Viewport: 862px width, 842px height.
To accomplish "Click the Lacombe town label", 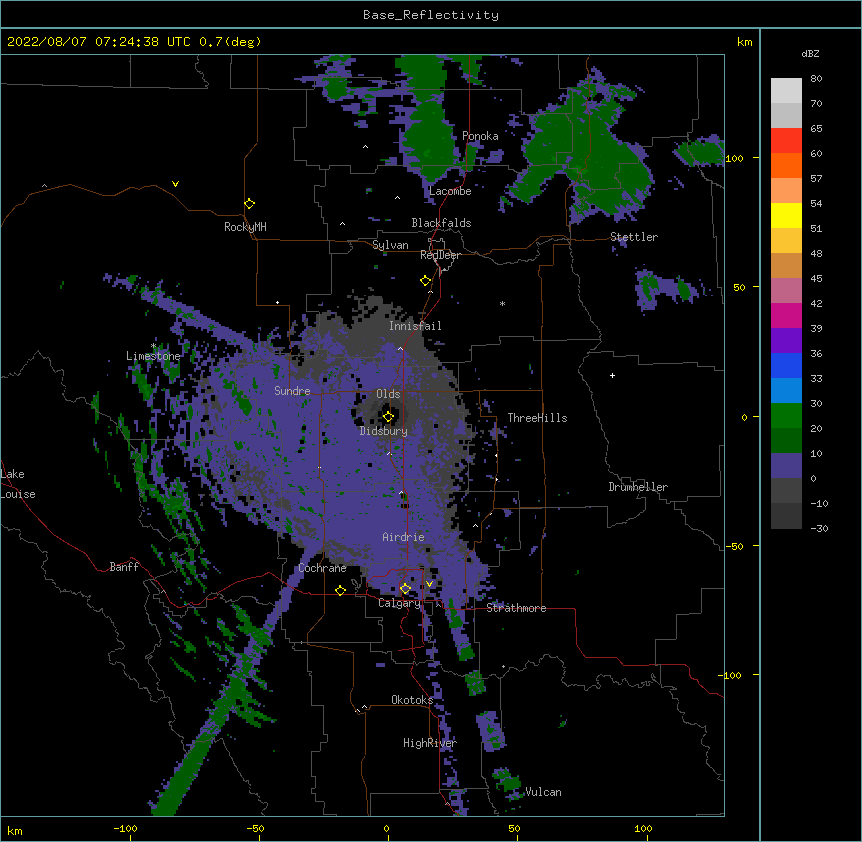I will (x=450, y=191).
